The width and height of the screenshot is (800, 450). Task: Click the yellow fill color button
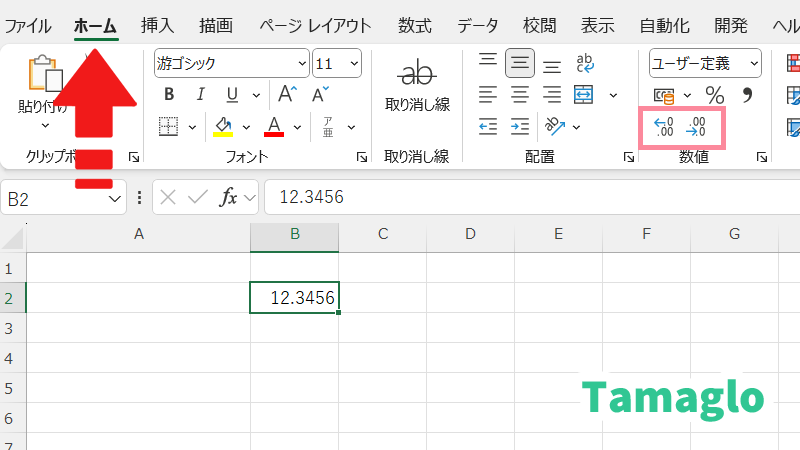click(x=223, y=127)
